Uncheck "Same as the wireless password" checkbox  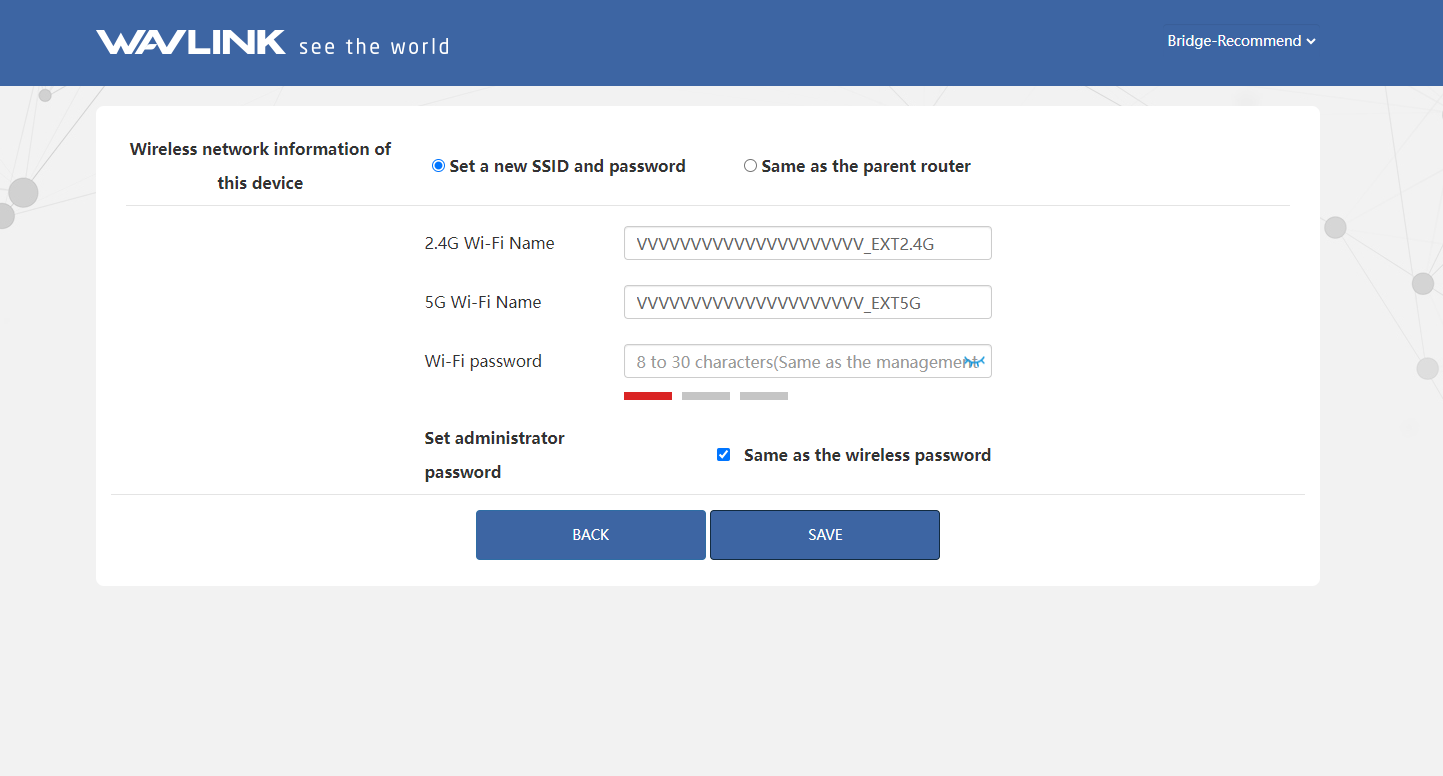[723, 455]
